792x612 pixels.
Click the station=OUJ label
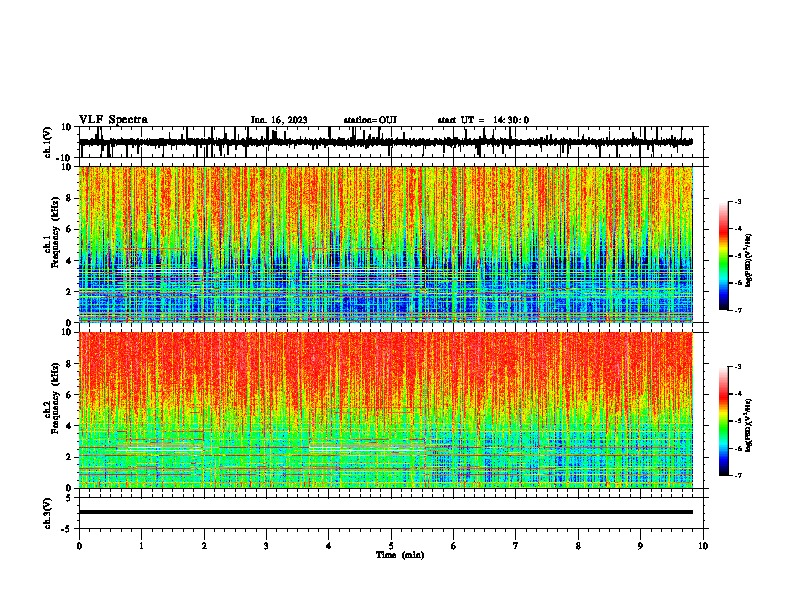pos(370,120)
